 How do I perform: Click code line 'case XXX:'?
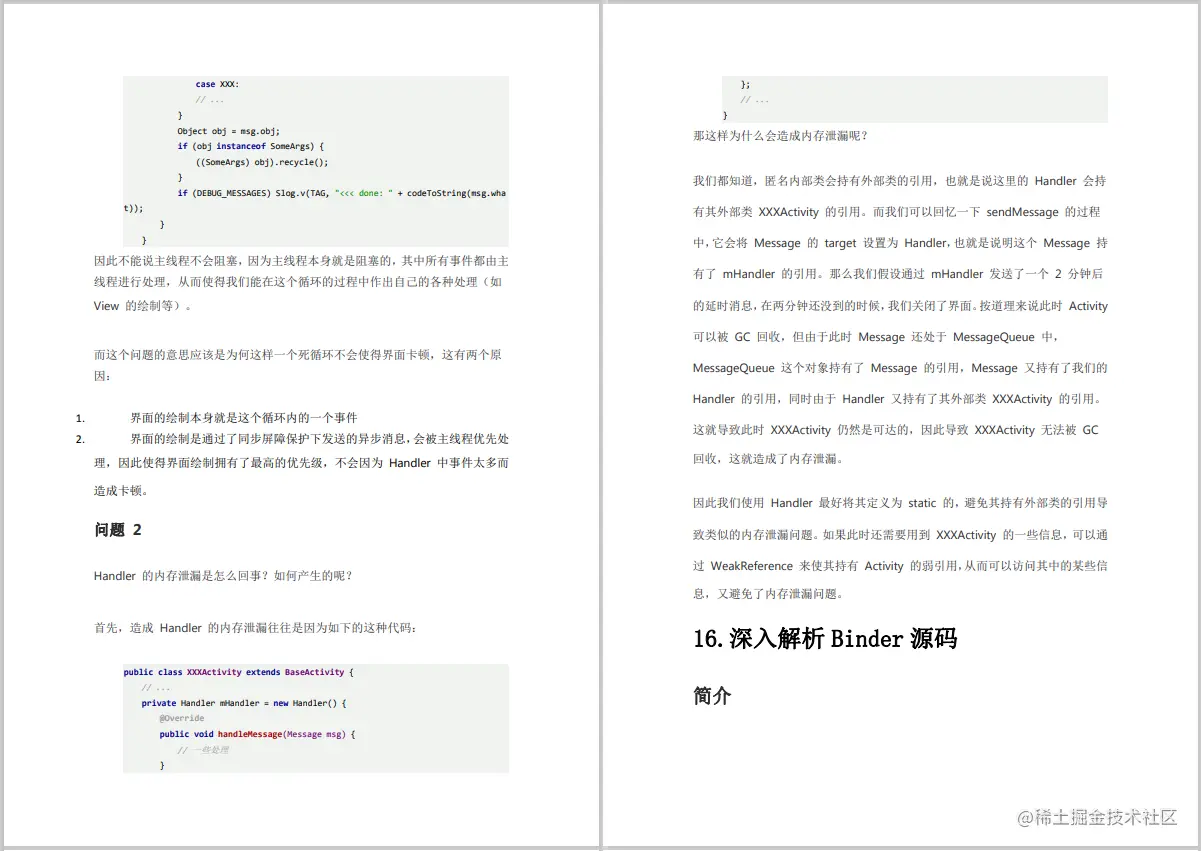pyautogui.click(x=217, y=85)
